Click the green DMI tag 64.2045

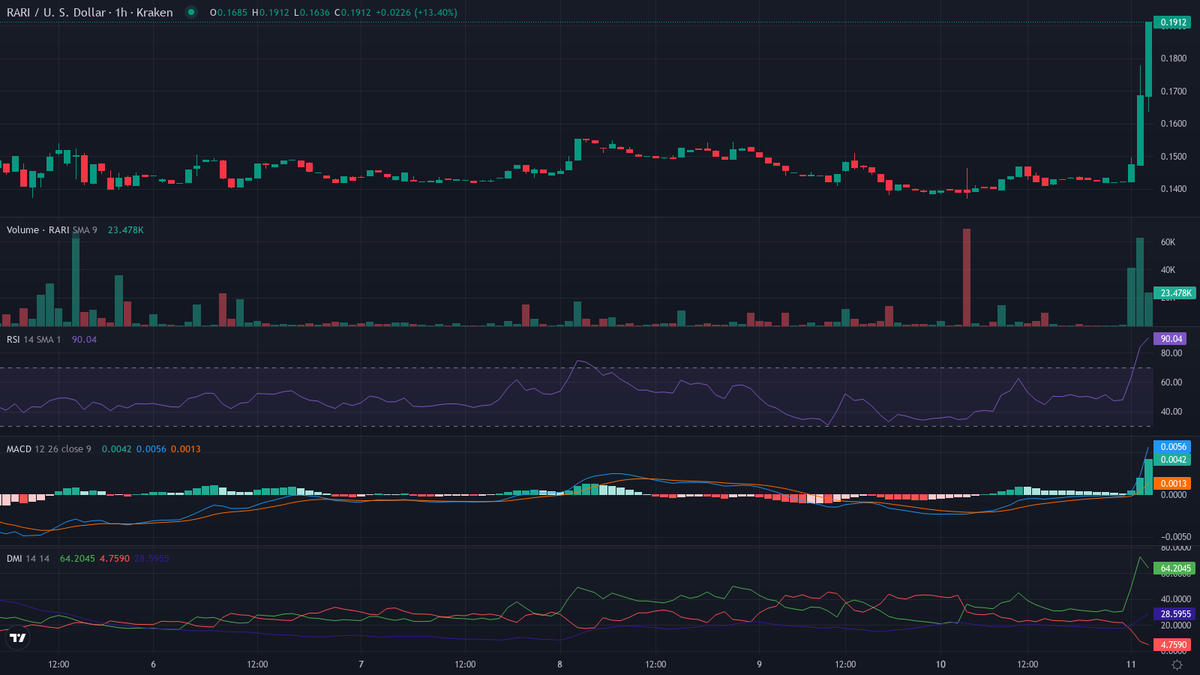click(1174, 568)
